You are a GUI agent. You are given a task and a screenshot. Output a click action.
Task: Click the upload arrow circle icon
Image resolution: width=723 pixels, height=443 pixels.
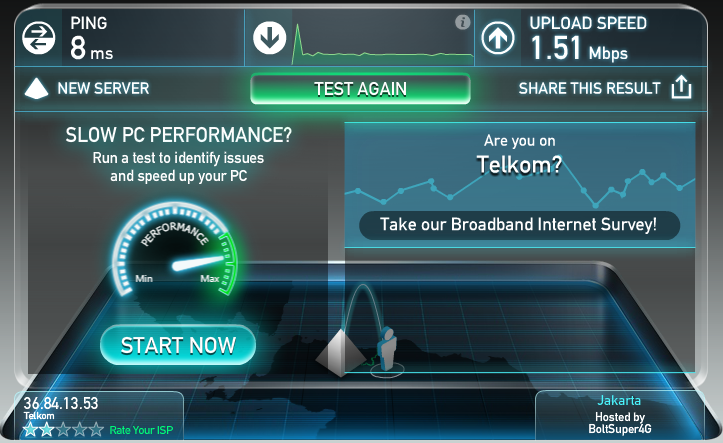tap(498, 38)
